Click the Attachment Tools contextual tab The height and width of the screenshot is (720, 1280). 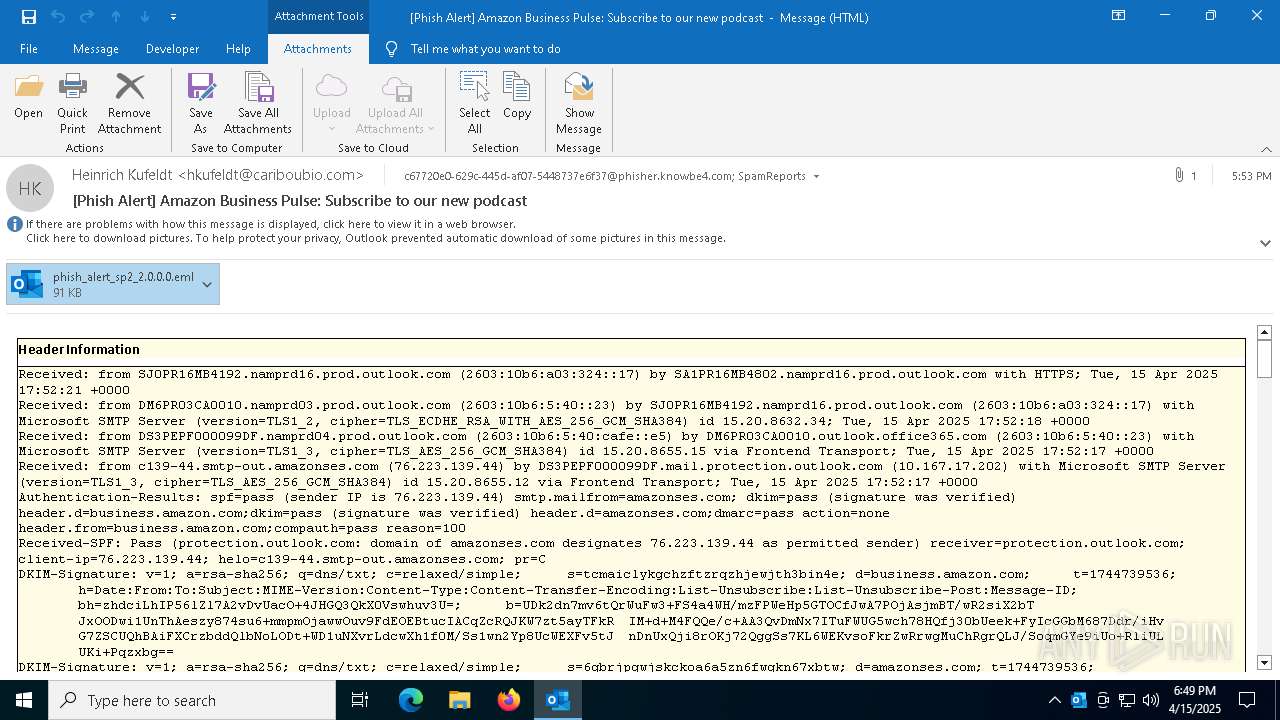[319, 17]
